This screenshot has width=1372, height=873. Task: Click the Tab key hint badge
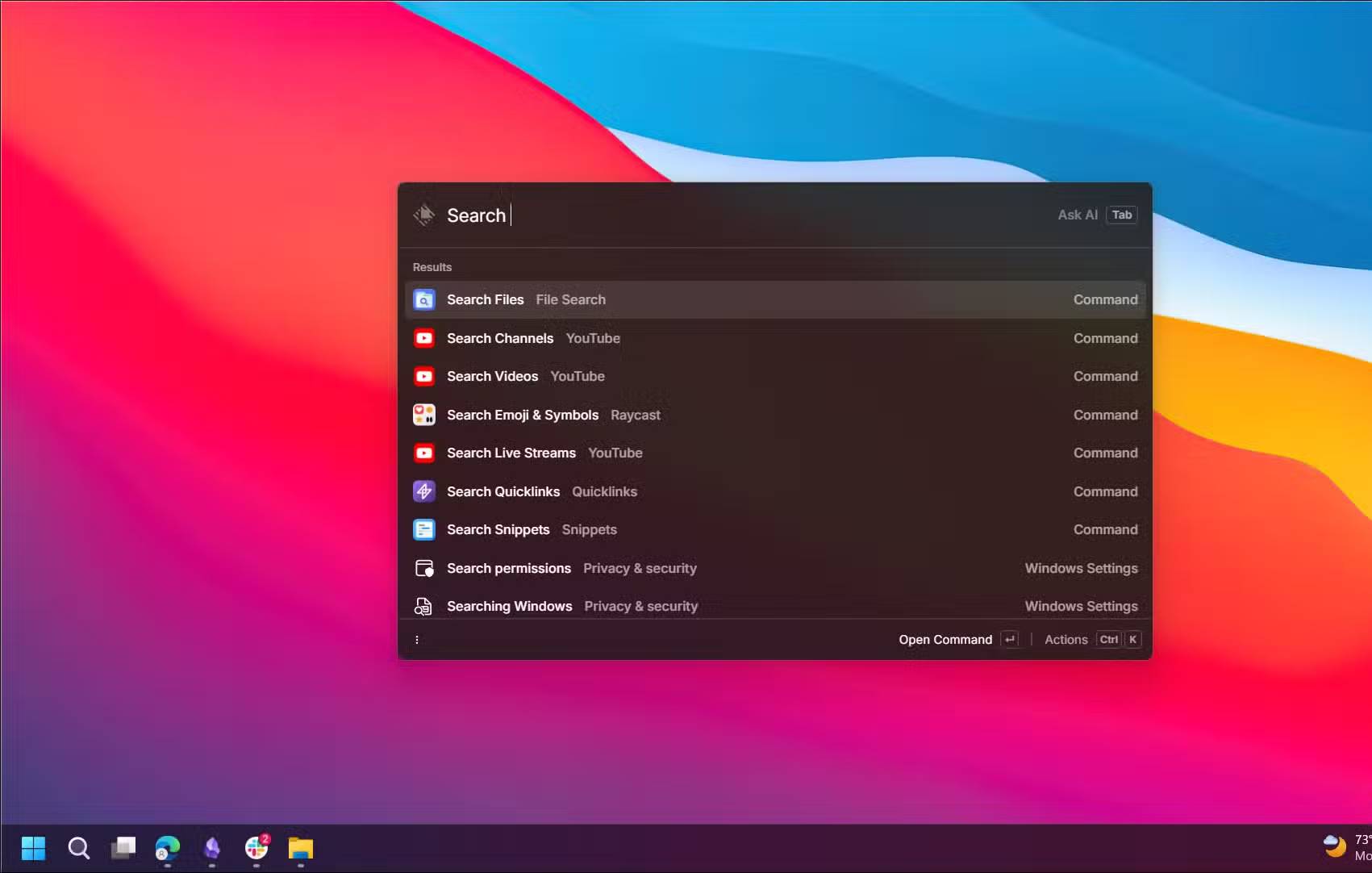(x=1121, y=215)
